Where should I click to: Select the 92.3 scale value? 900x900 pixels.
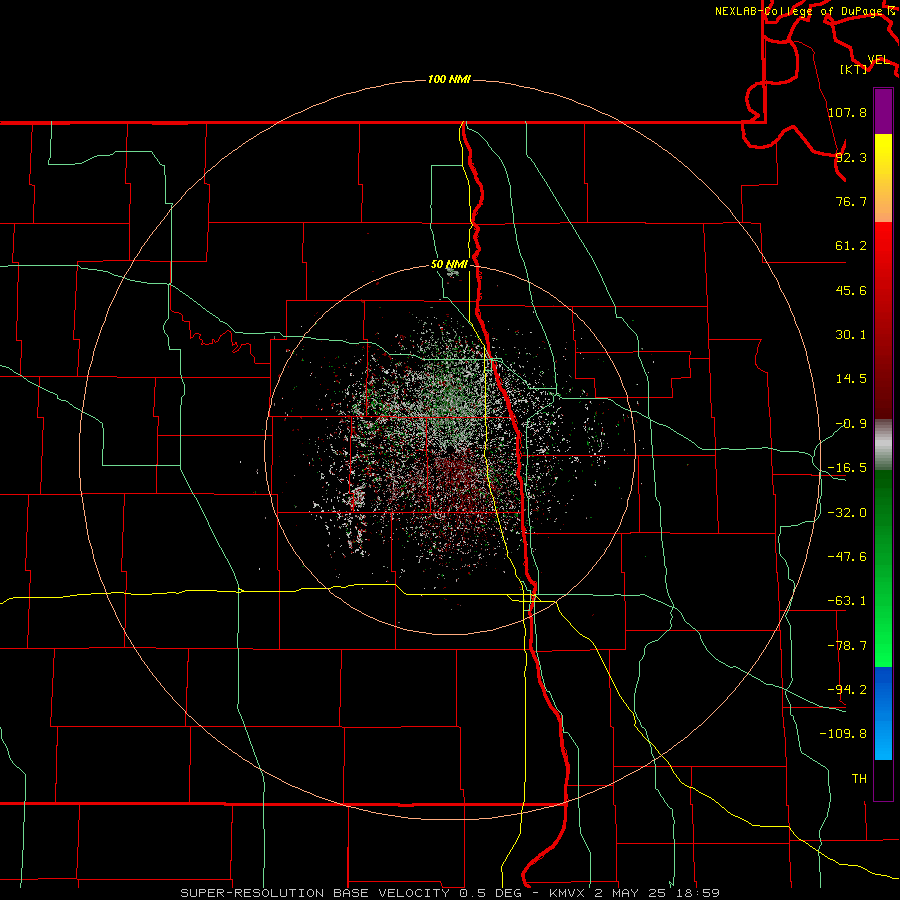[851, 157]
